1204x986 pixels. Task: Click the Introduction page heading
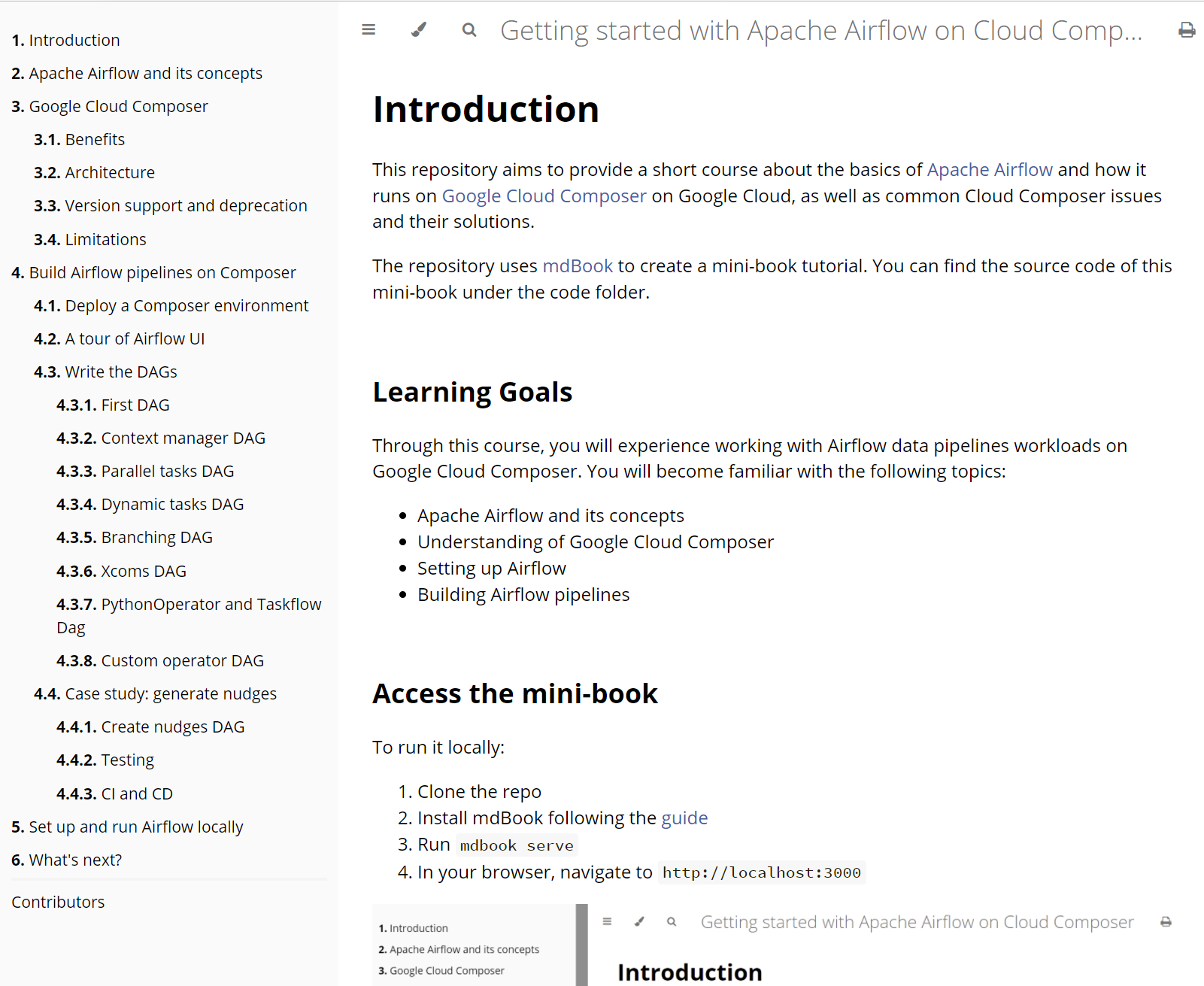[x=486, y=109]
